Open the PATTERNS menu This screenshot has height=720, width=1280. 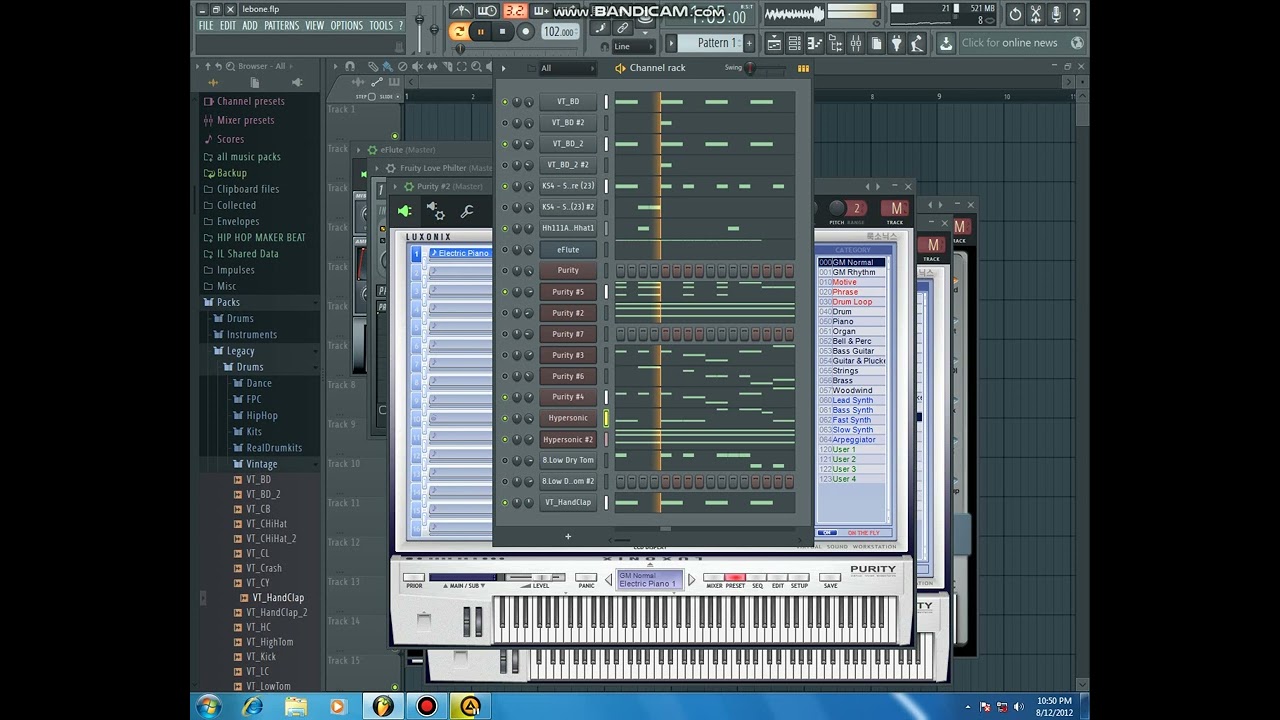point(281,25)
